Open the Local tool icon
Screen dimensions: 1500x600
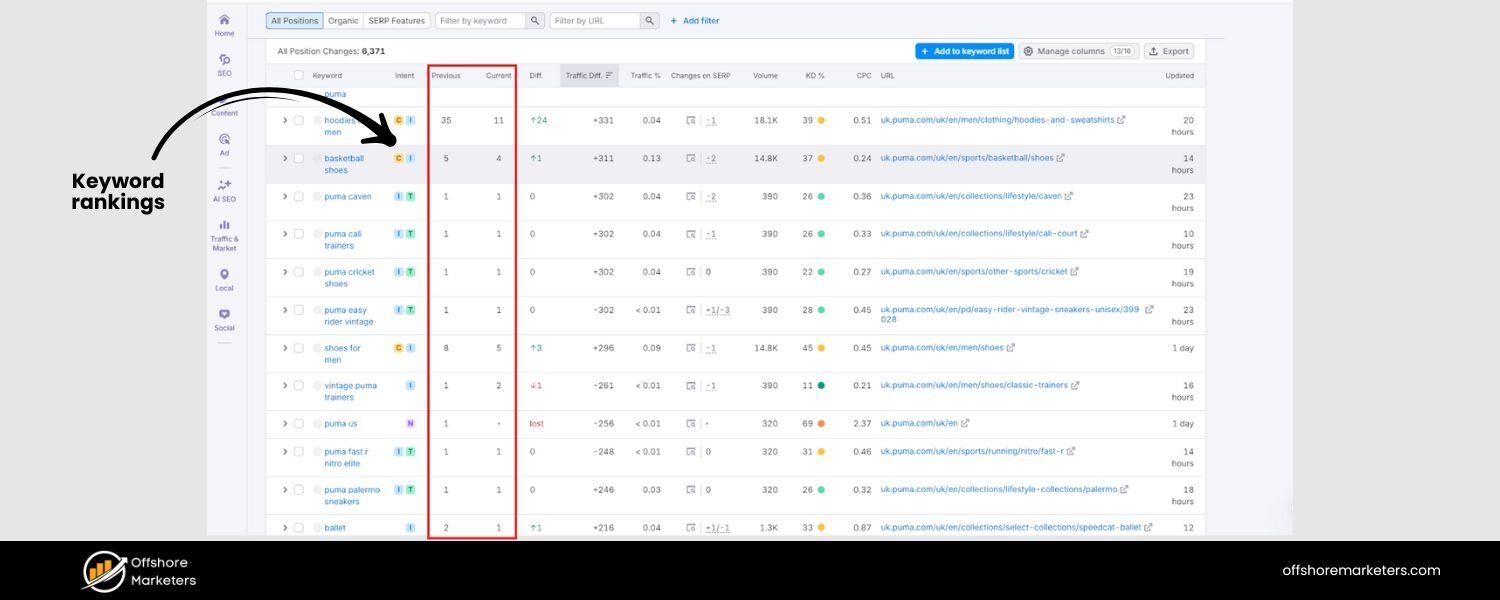tap(224, 273)
